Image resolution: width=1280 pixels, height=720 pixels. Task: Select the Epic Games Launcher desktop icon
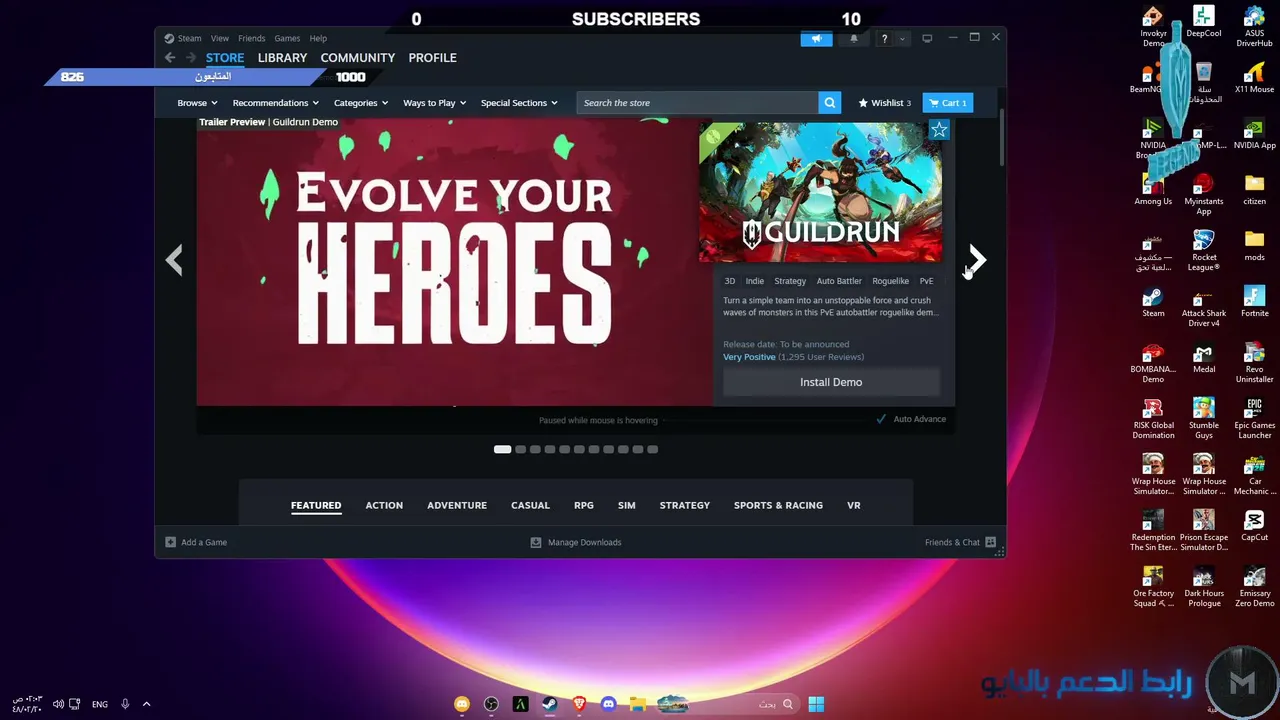[1254, 418]
